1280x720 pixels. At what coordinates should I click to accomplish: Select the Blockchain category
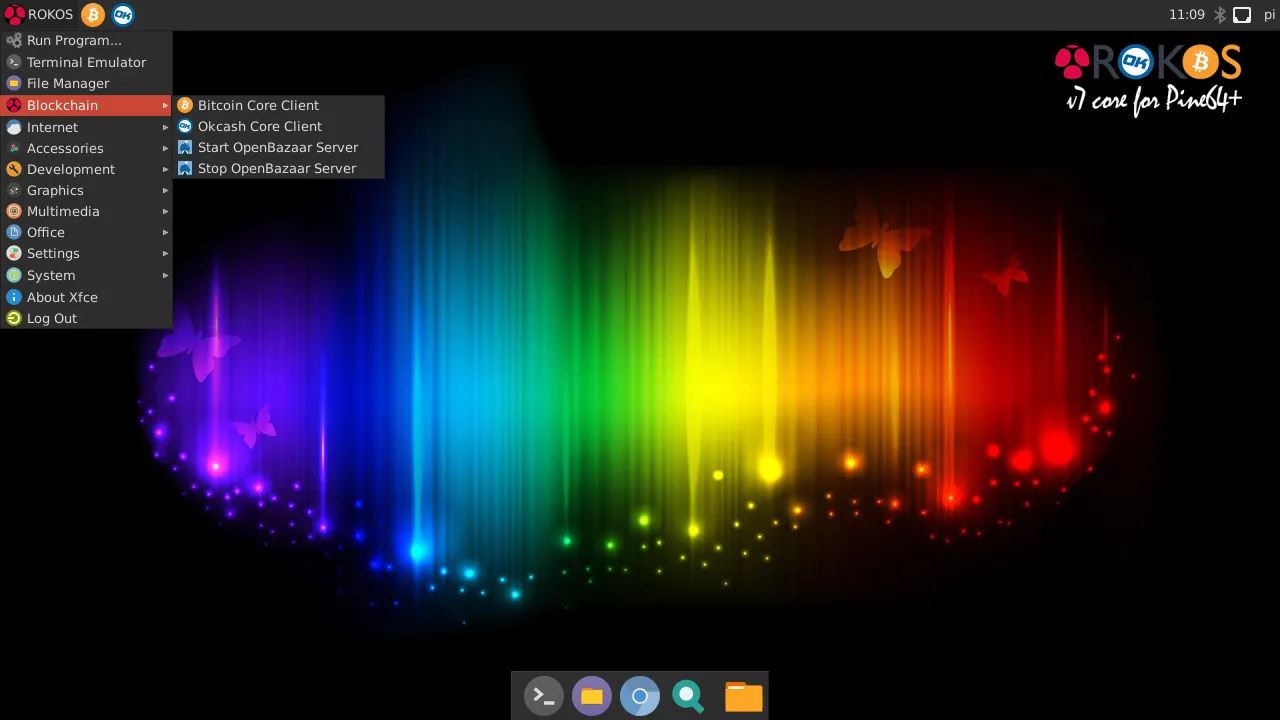[86, 105]
